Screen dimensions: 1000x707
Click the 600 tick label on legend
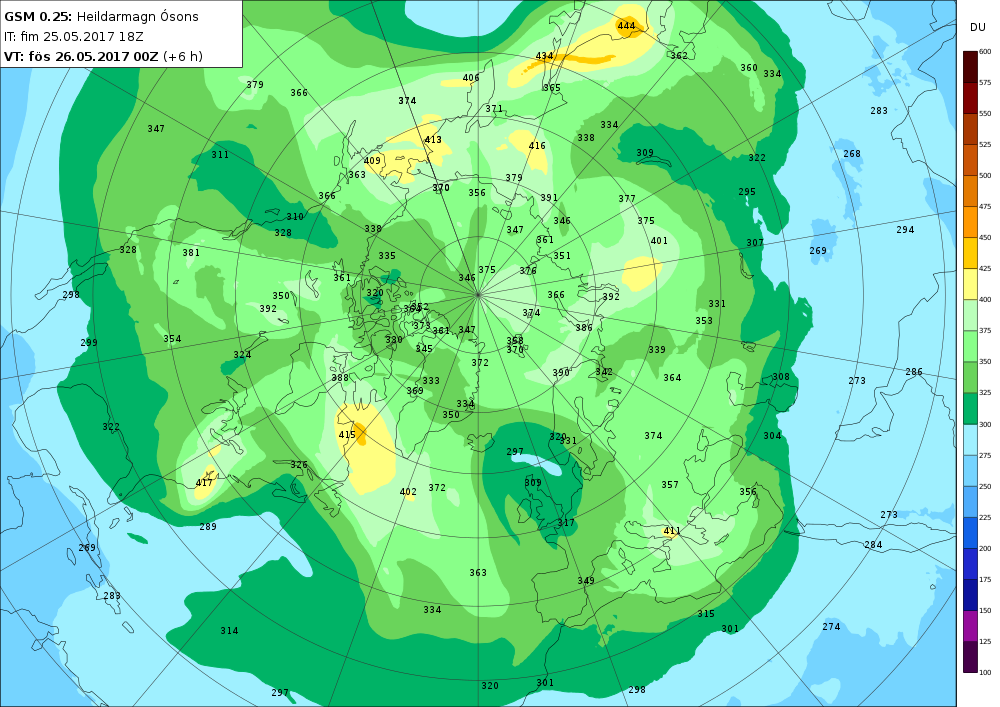pyautogui.click(x=985, y=52)
